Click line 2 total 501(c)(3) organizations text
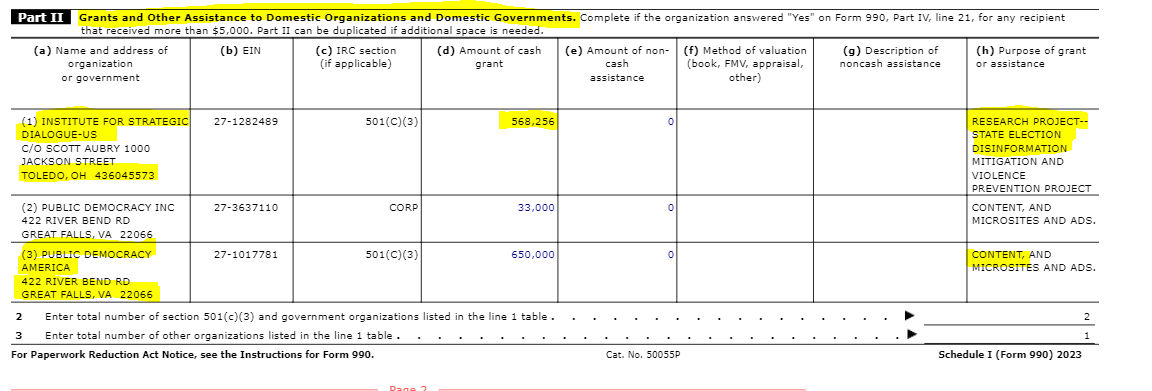Screen dimensions: 1152x391 pos(297,317)
